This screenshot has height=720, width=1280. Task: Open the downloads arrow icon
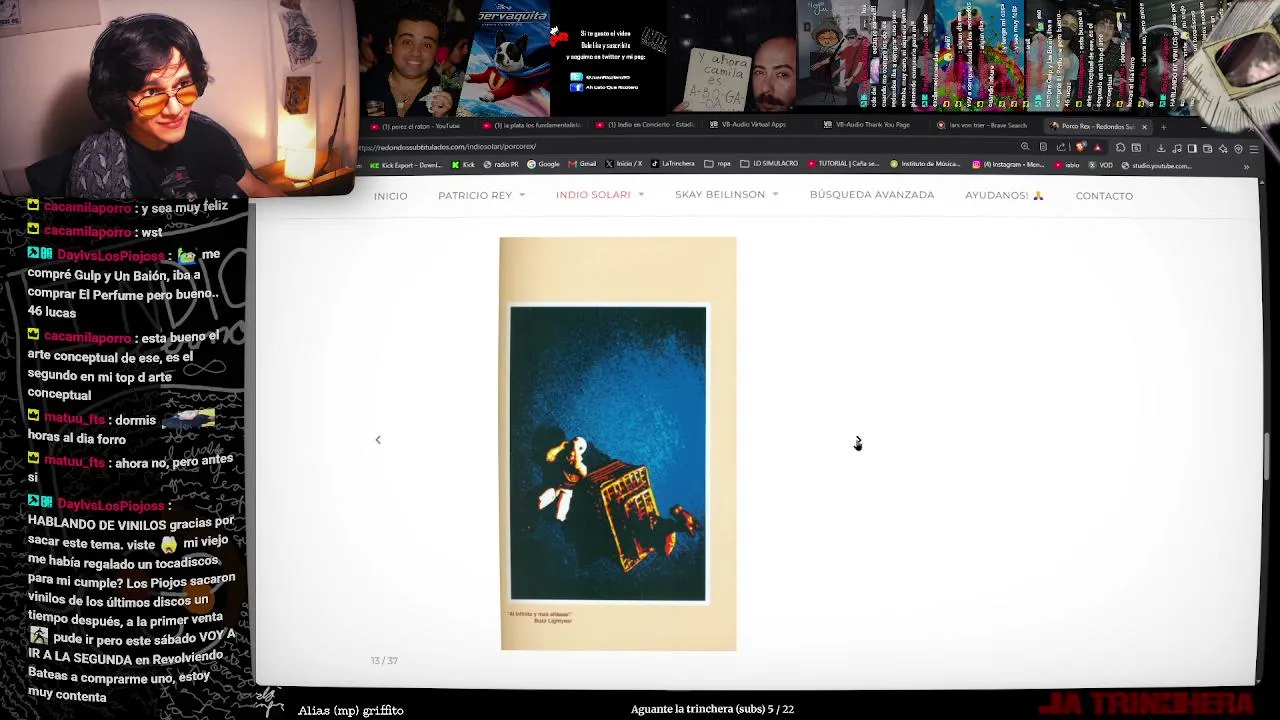(x=1161, y=148)
